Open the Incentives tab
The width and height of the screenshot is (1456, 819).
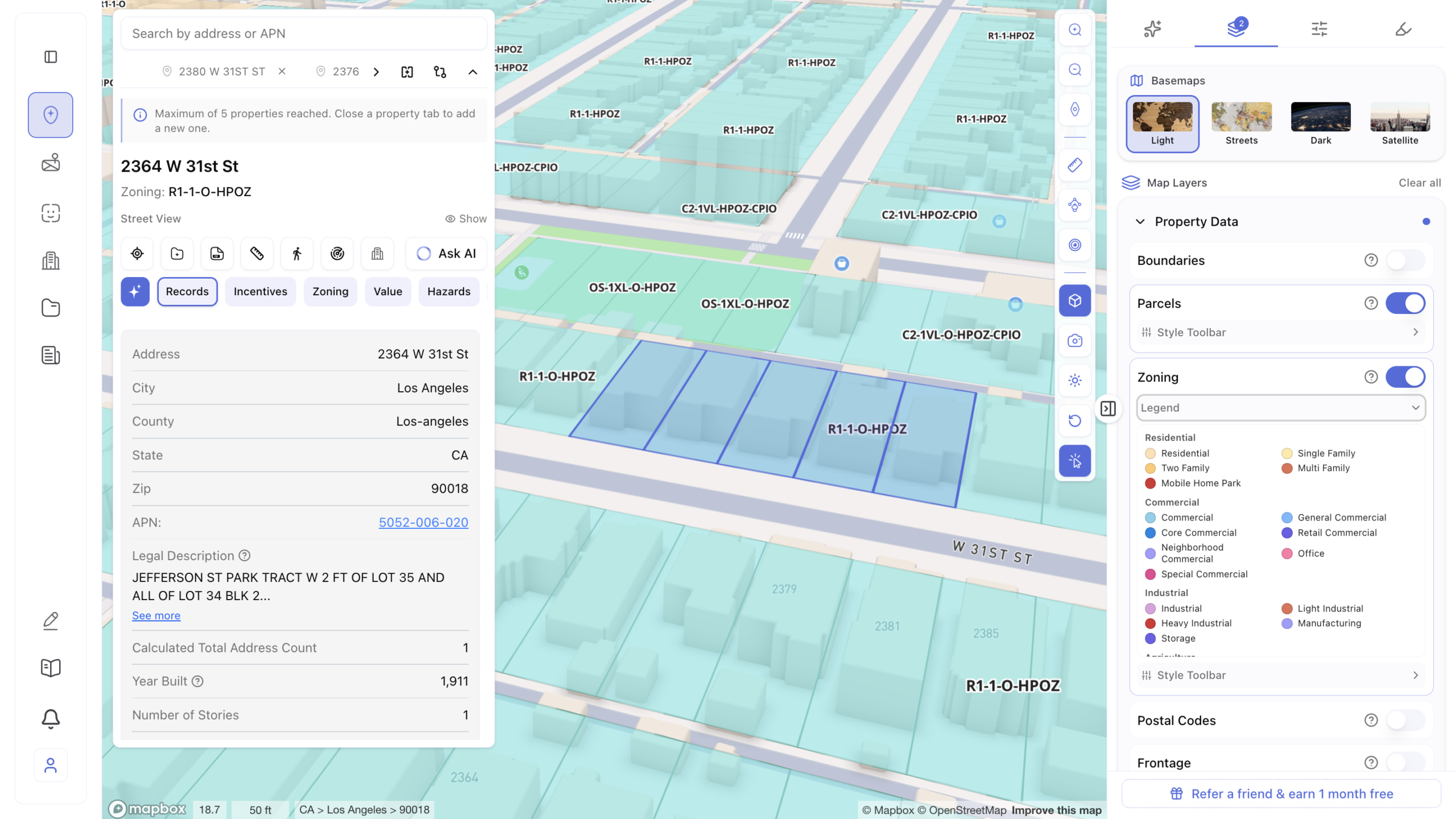(260, 292)
